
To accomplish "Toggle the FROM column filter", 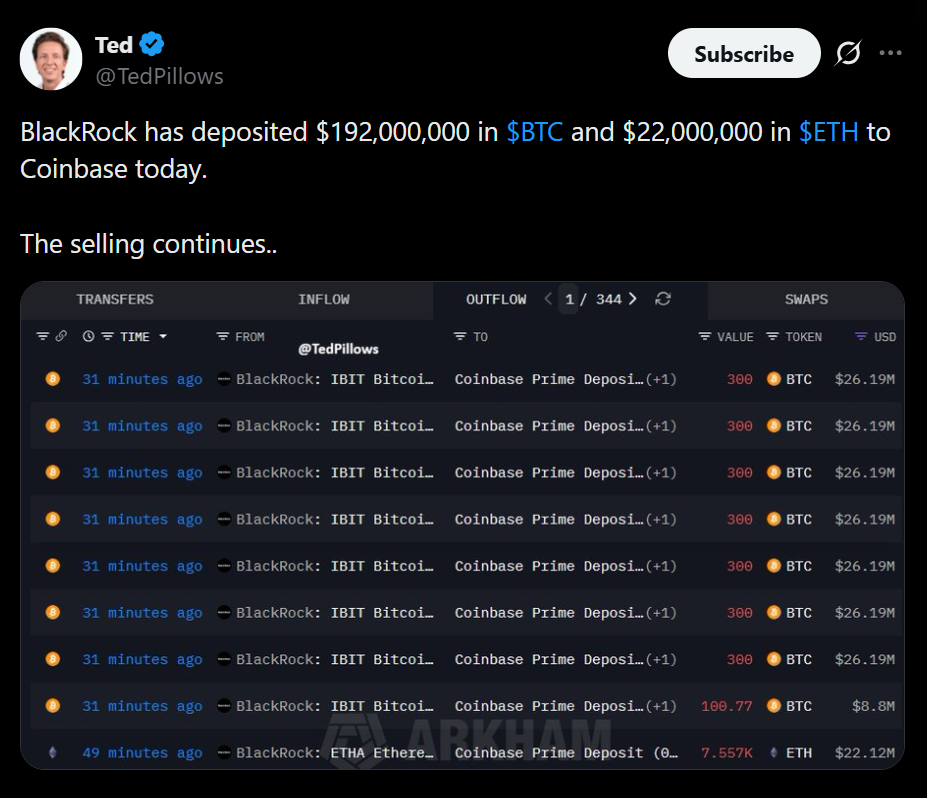I will (223, 337).
